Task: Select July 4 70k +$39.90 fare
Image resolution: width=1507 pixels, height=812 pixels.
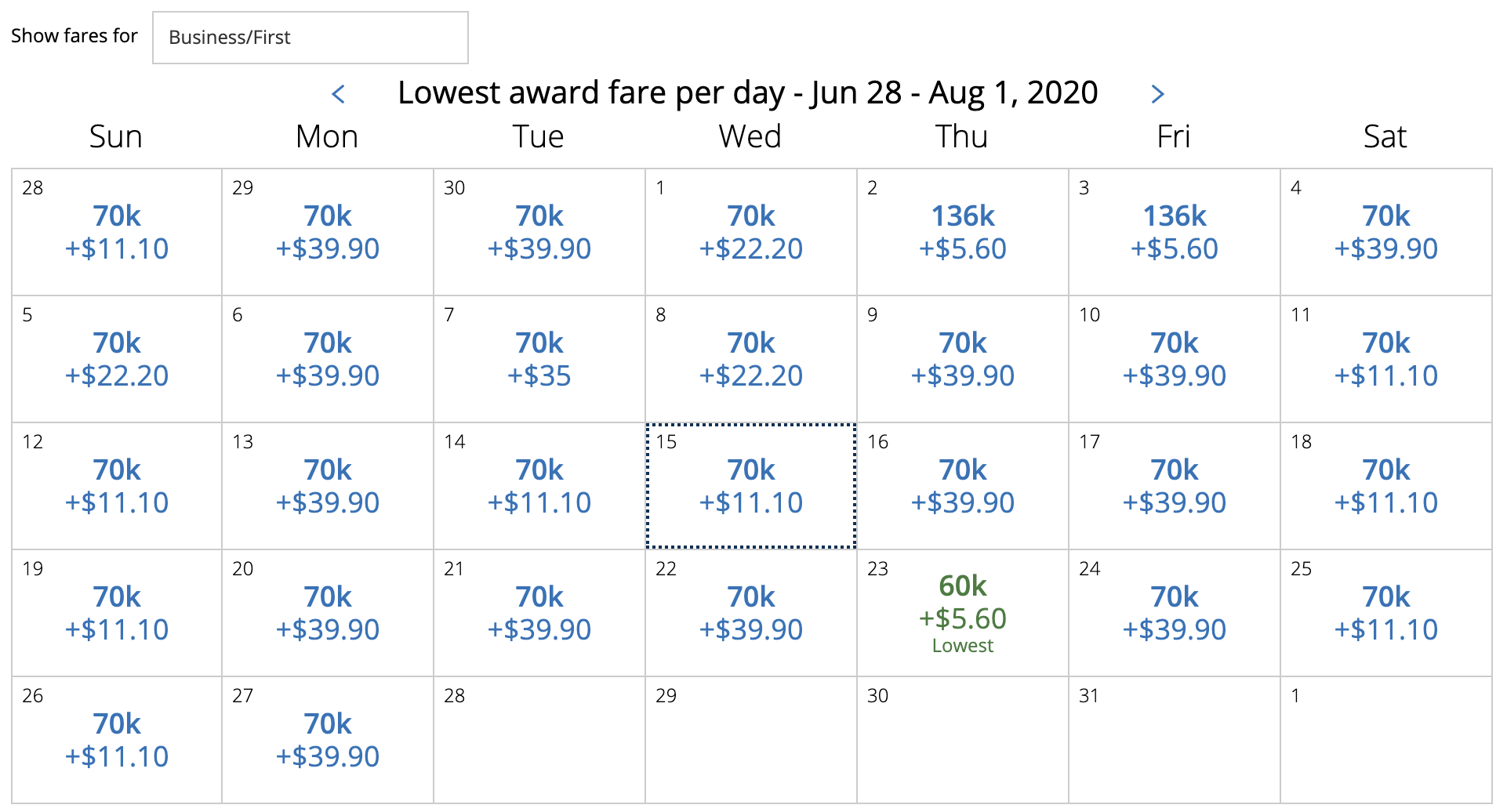Action: pyautogui.click(x=1386, y=232)
